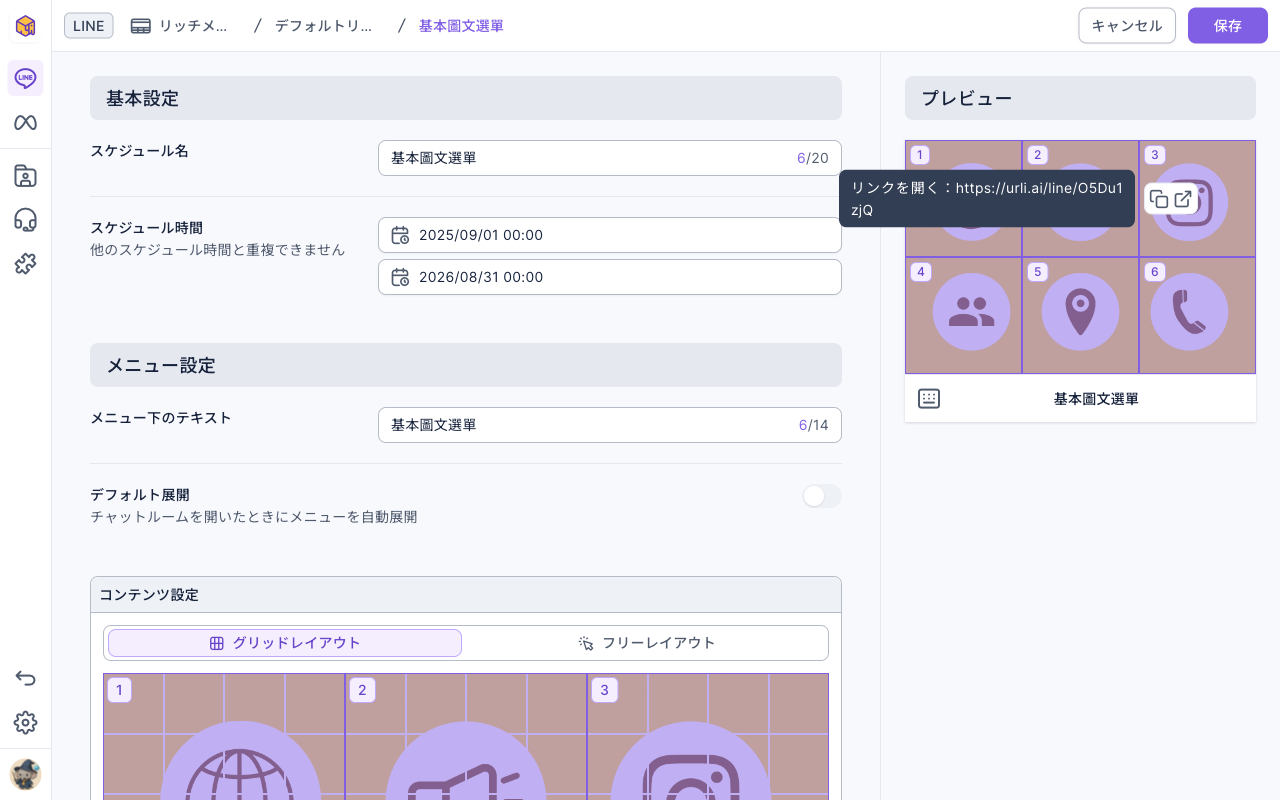Click the back arrow icon in sidebar
The height and width of the screenshot is (800, 1280).
(25, 679)
